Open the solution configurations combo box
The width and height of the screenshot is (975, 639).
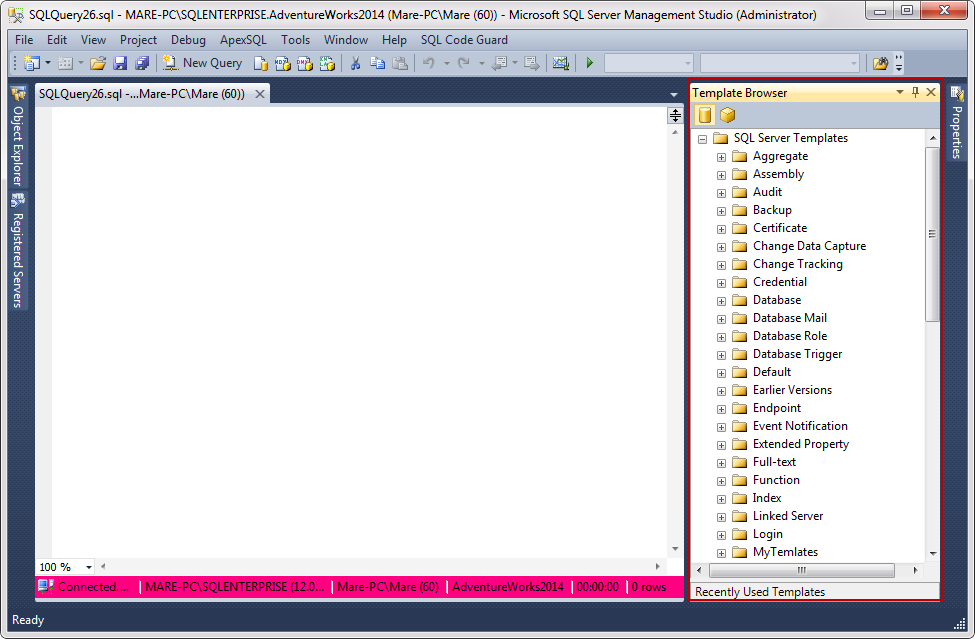(x=649, y=63)
